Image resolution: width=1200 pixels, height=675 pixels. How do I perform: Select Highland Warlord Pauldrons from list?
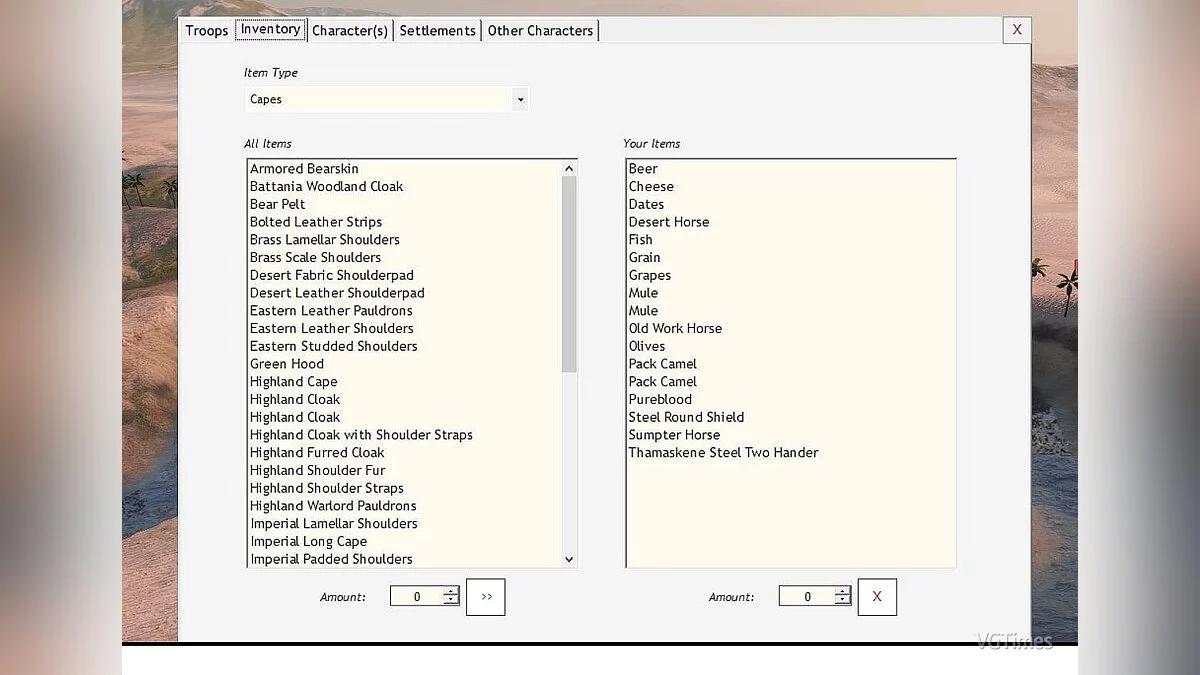pyautogui.click(x=333, y=506)
